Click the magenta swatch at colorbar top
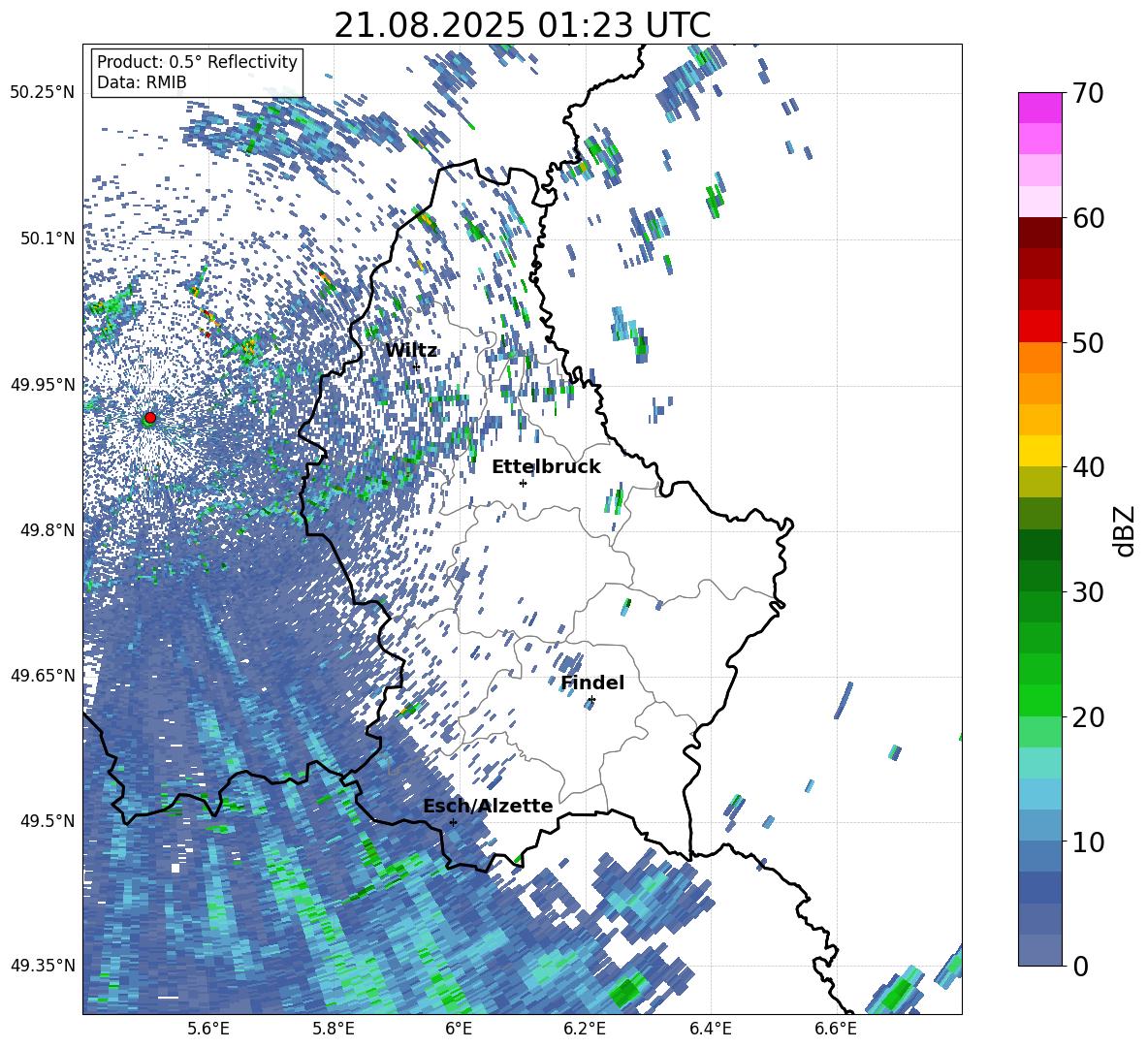The image size is (1148, 1048). click(1039, 108)
